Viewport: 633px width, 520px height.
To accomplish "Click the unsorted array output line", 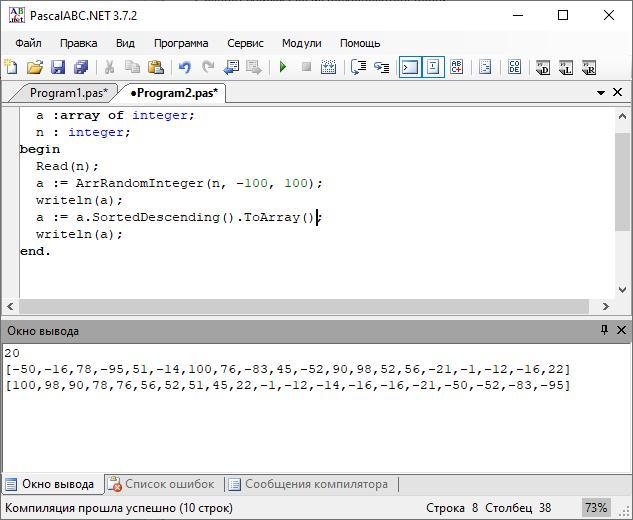I will [287, 369].
